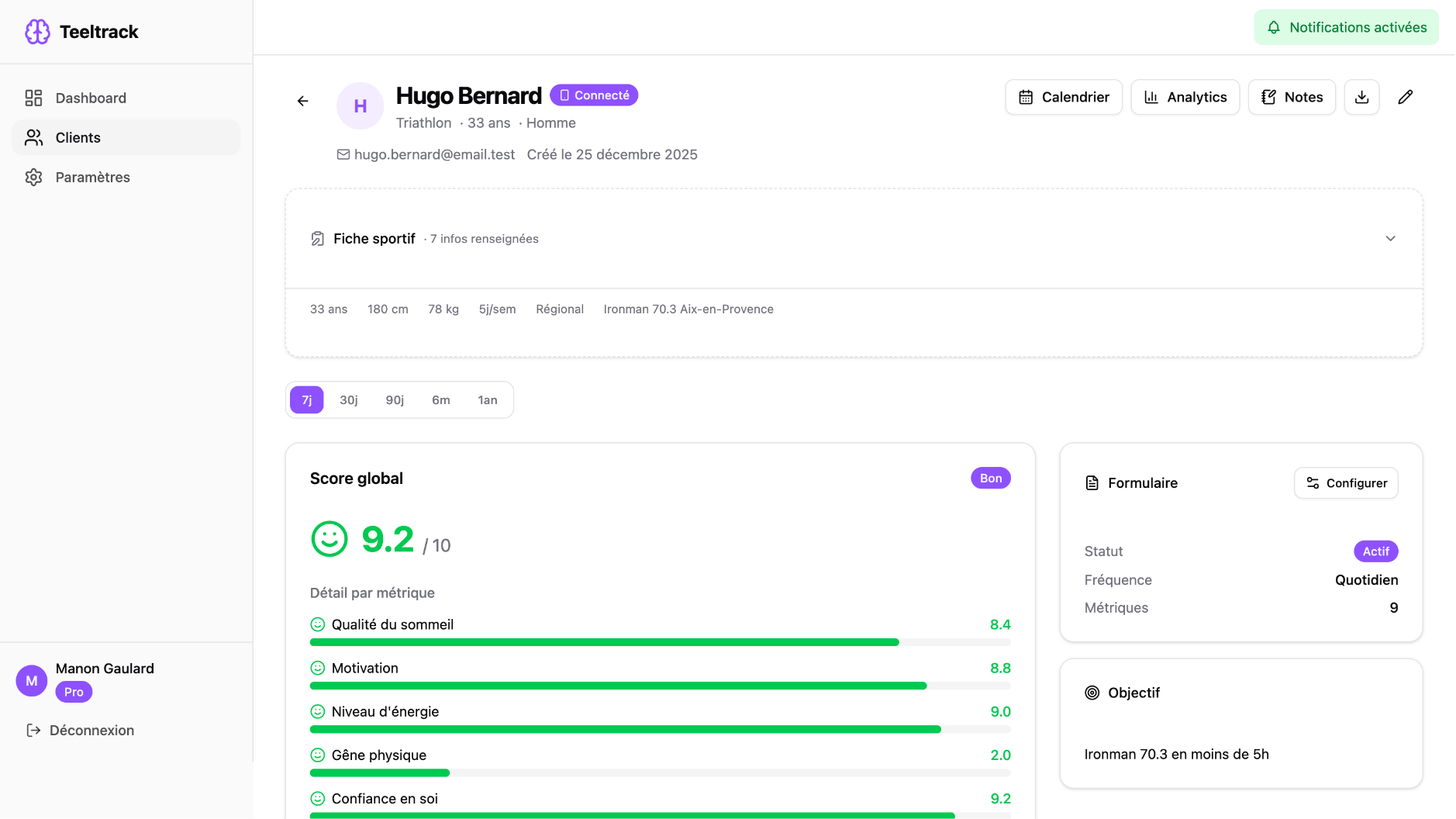The height and width of the screenshot is (819, 1456).
Task: Open Configurer for the Formulaire
Action: pyautogui.click(x=1346, y=482)
